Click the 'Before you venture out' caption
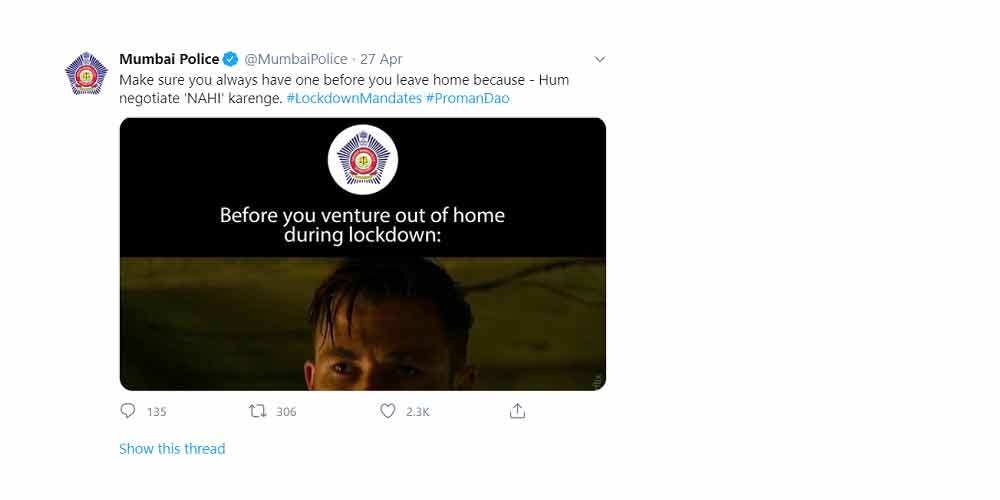1000x500 pixels. pos(362,225)
